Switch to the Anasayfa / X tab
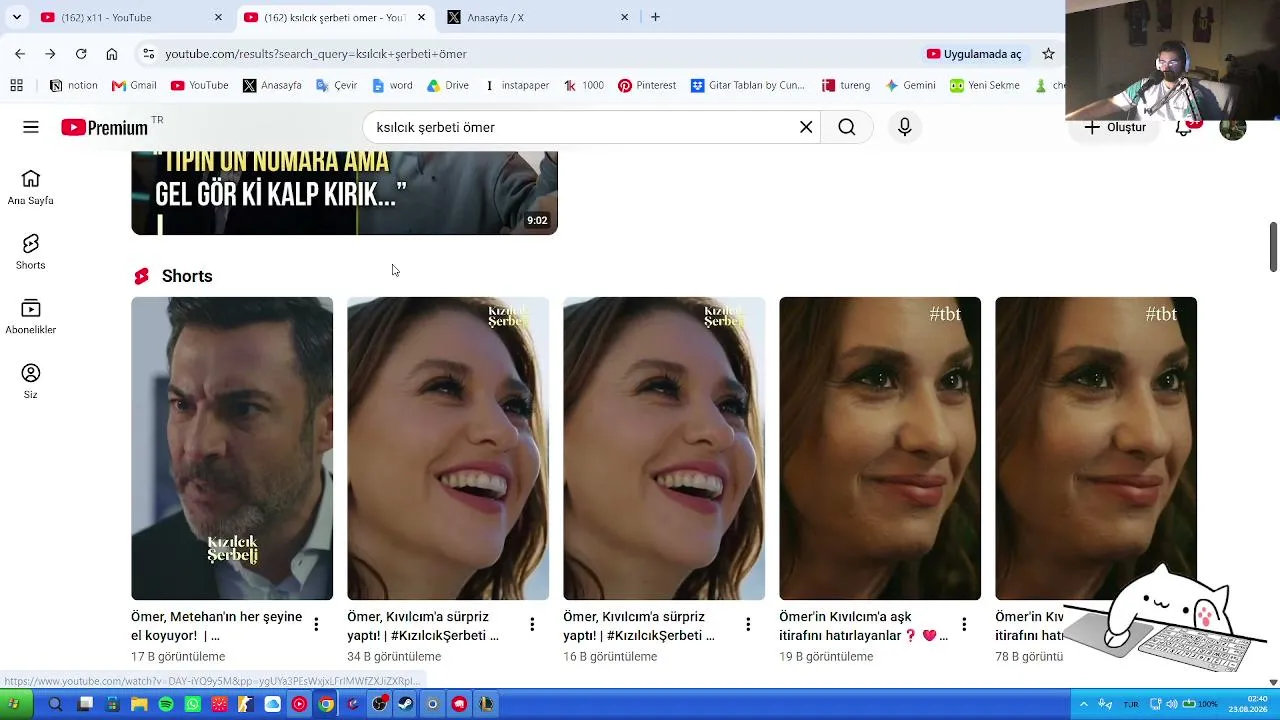Viewport: 1280px width, 720px height. 538,17
